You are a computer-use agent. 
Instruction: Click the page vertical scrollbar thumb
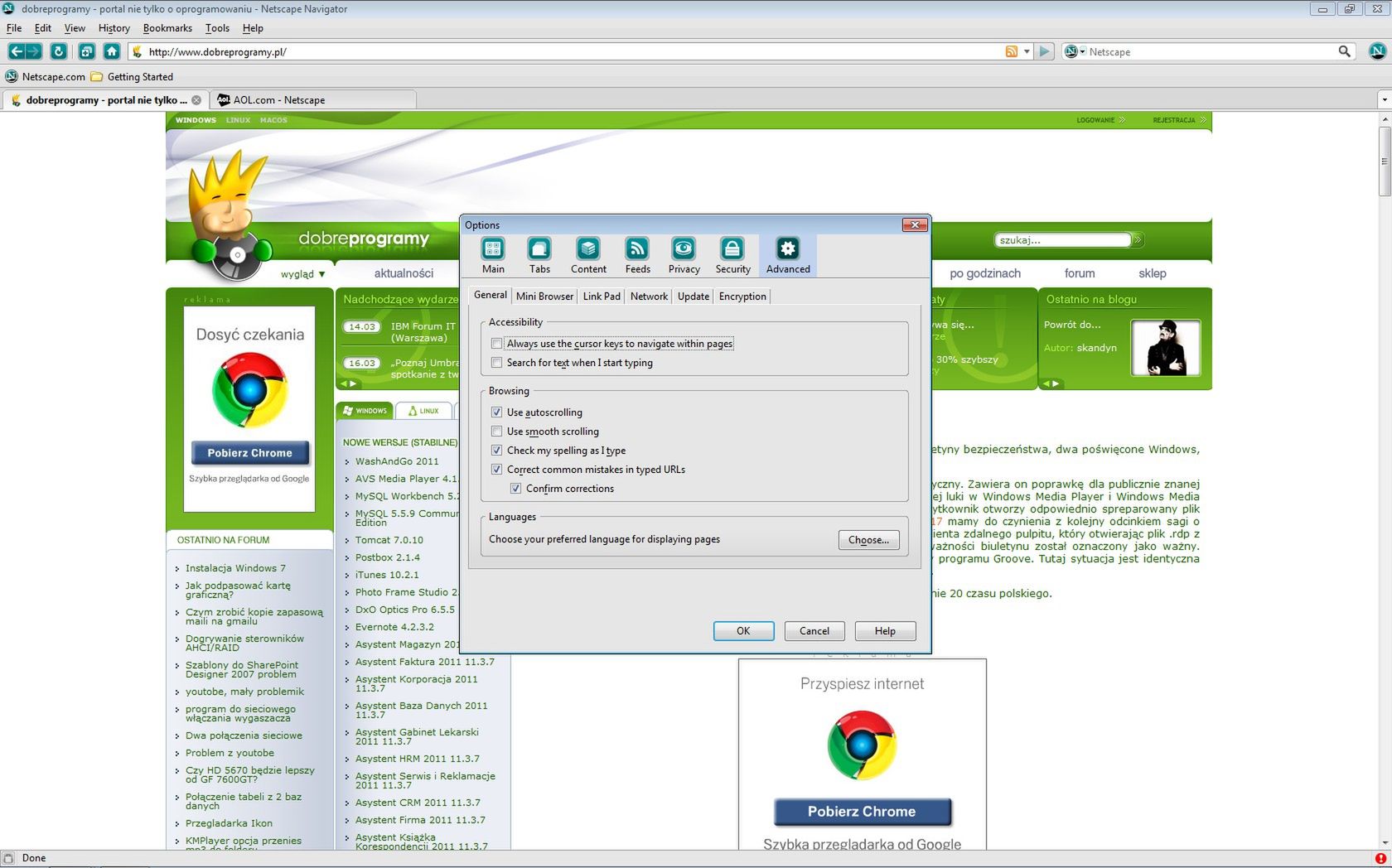pos(1384,162)
